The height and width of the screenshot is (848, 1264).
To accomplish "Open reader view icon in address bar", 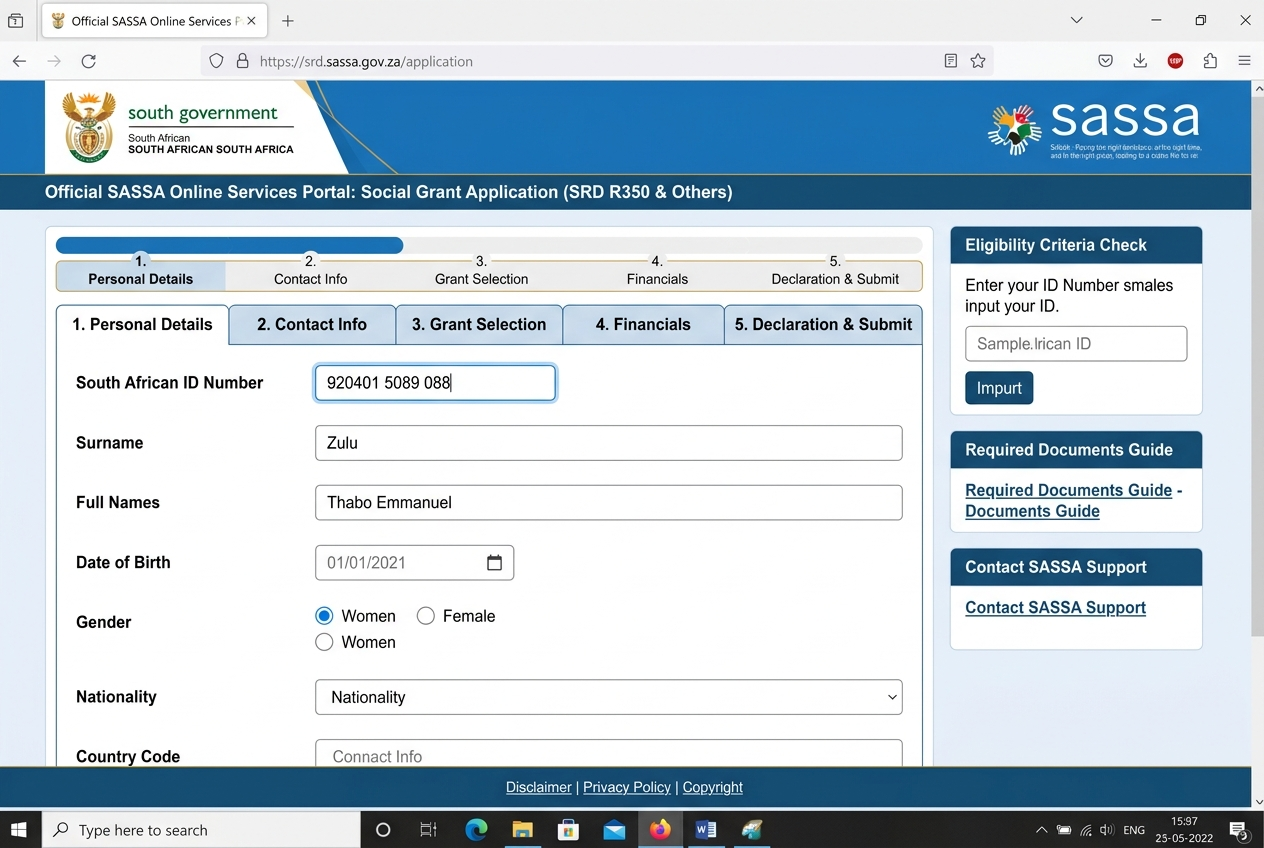I will pos(950,61).
